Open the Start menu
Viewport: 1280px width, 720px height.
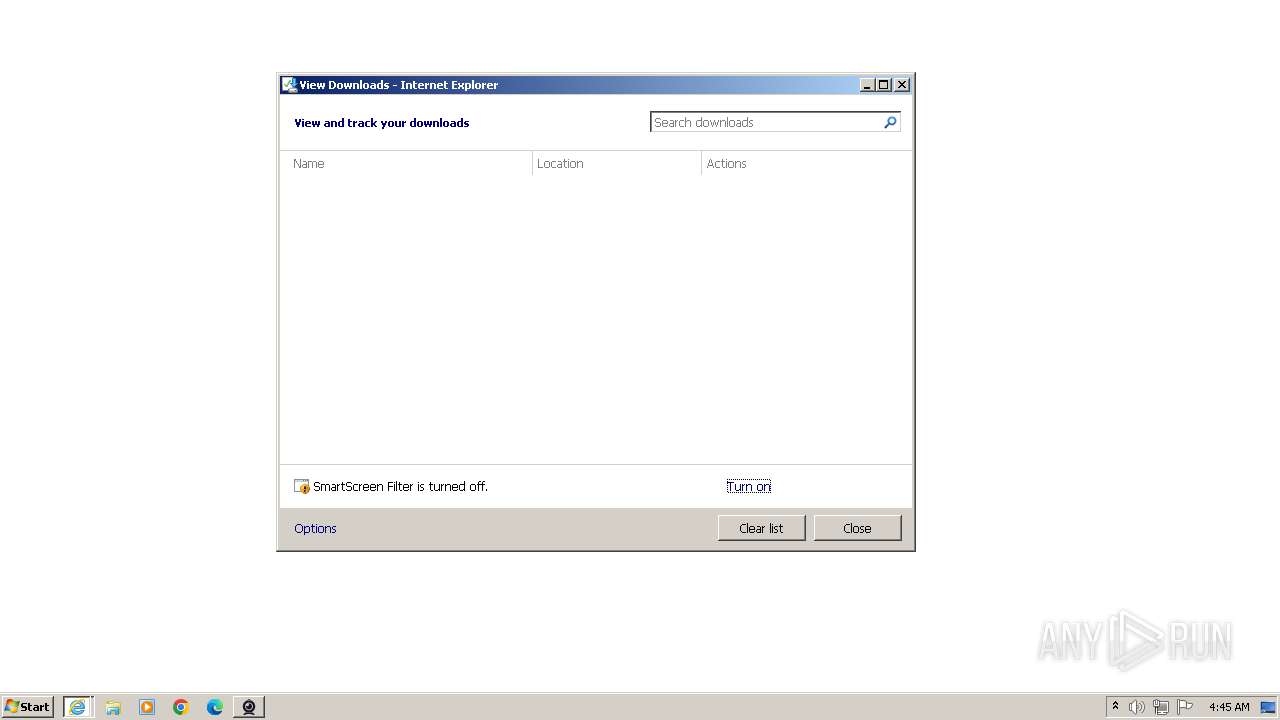click(x=28, y=707)
